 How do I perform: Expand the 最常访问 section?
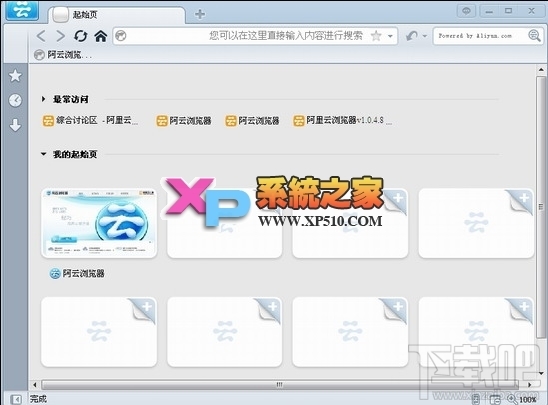tap(44, 99)
